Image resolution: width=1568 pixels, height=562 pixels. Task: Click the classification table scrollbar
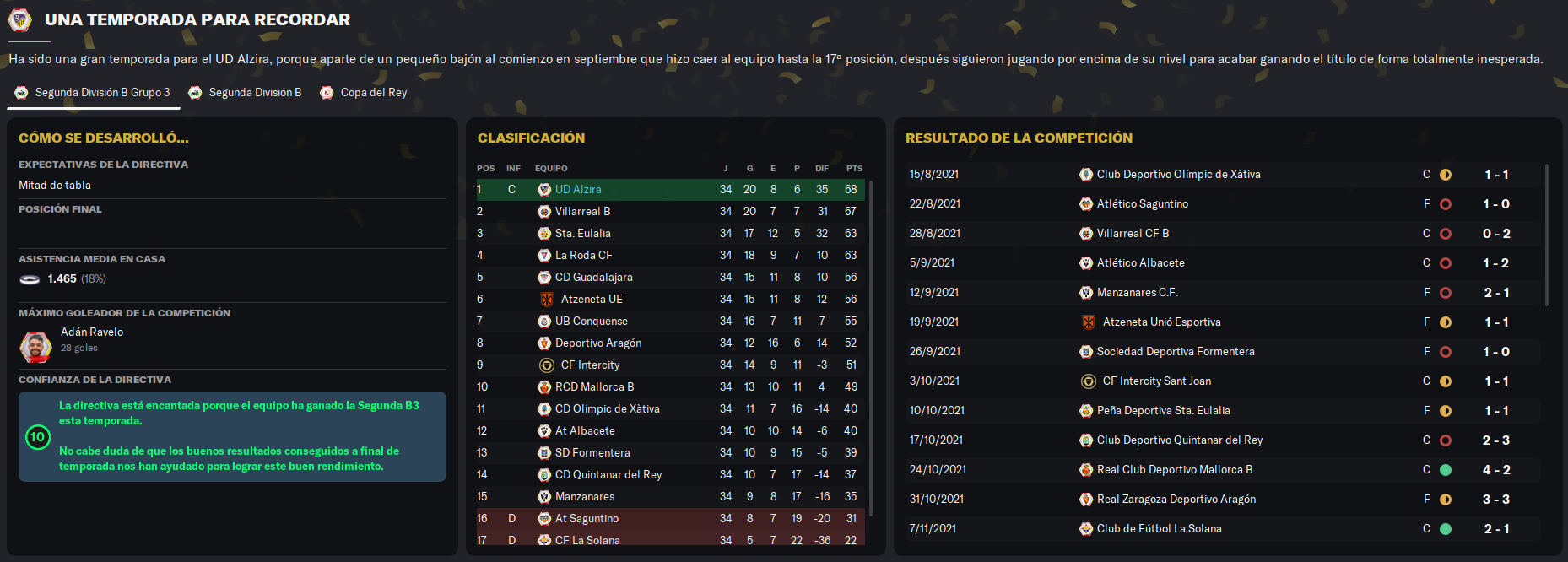pyautogui.click(x=871, y=348)
